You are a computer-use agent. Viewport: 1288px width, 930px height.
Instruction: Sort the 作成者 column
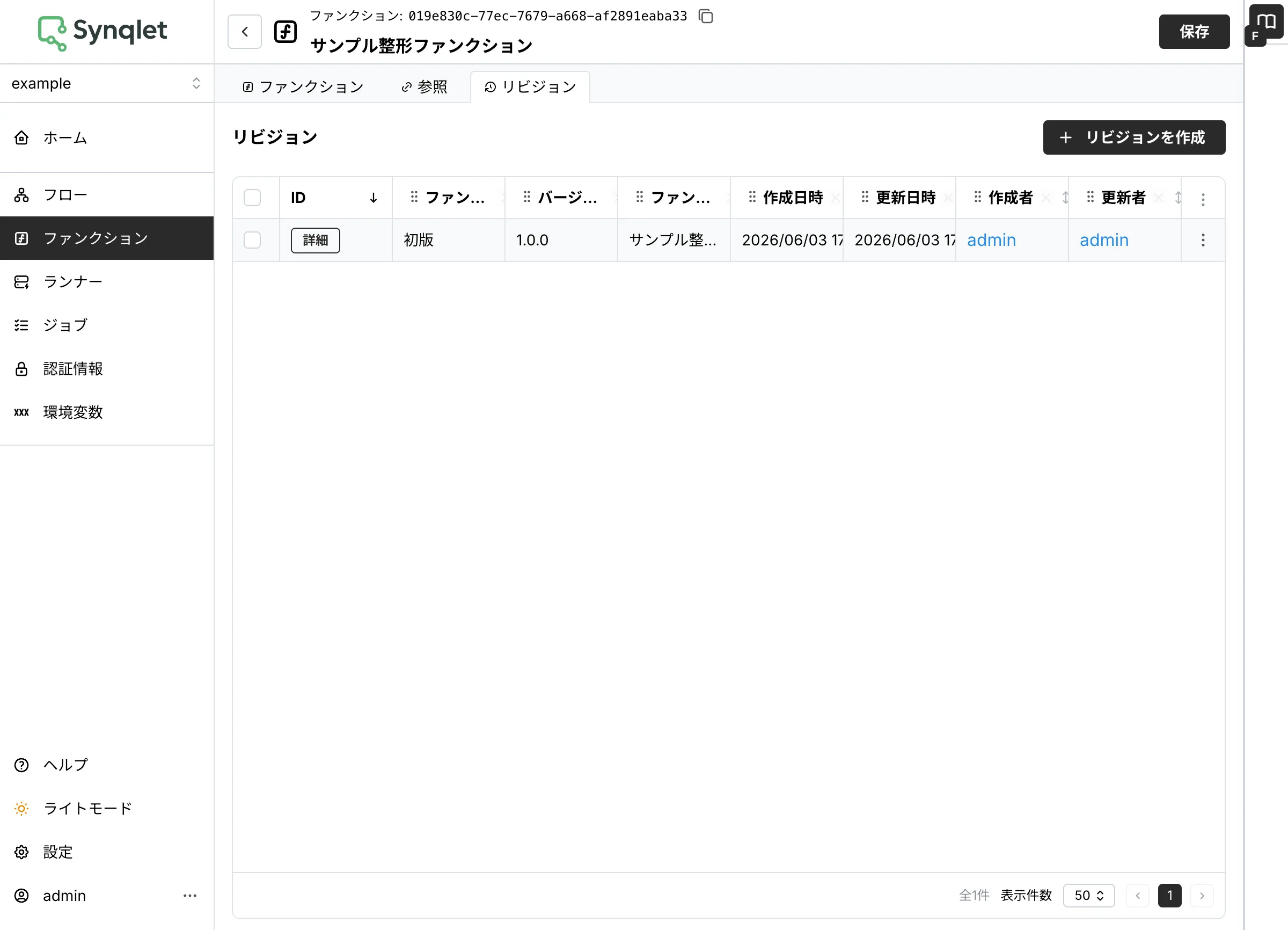click(x=1065, y=198)
